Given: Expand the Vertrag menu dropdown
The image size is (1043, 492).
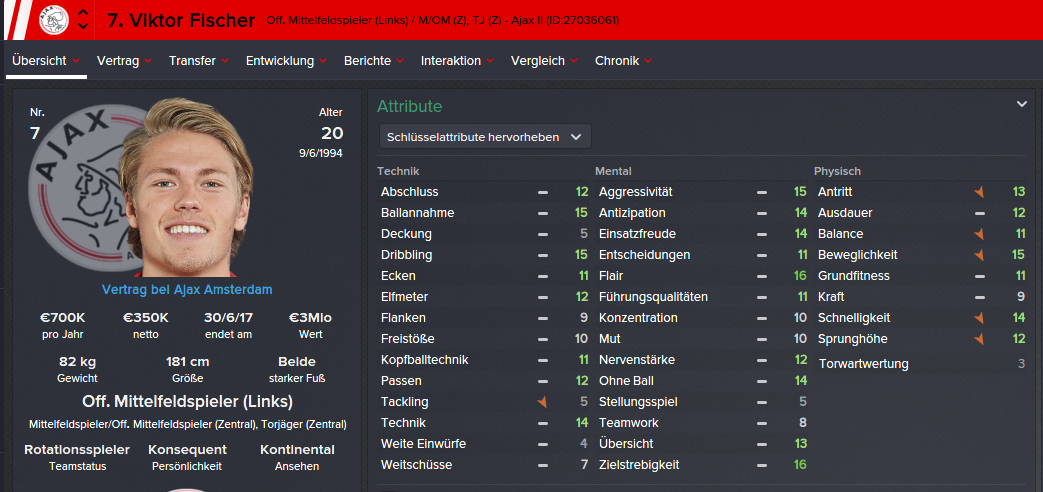Looking at the screenshot, I should coord(124,61).
